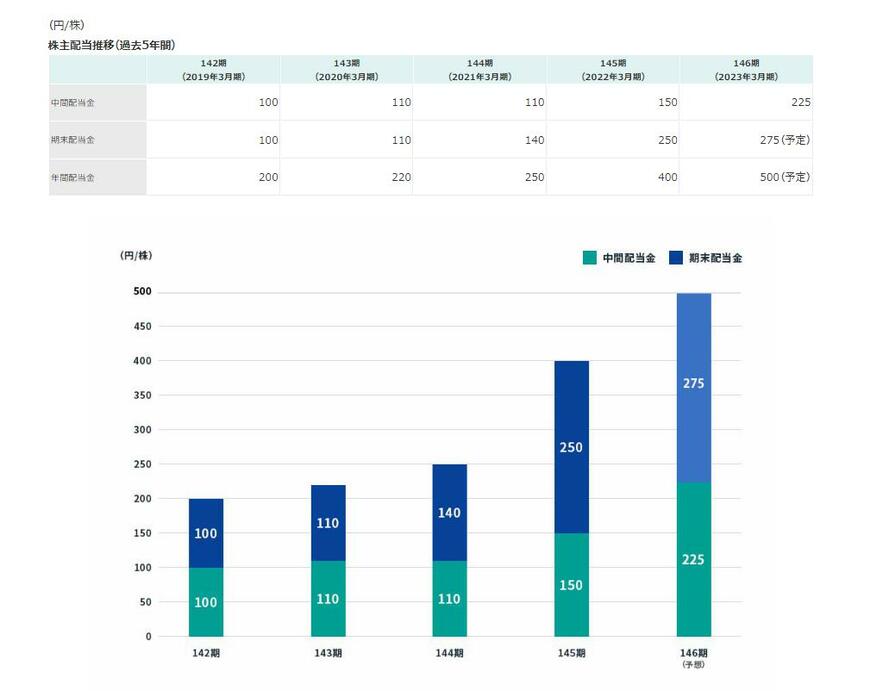Select the 年間配当金 row header
The width and height of the screenshot is (870, 691).
point(75,177)
